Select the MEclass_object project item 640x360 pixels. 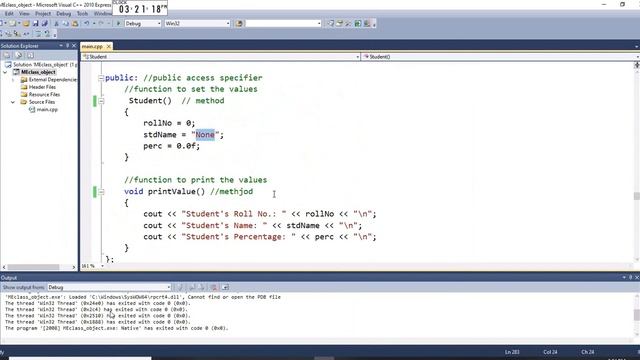[x=38, y=72]
